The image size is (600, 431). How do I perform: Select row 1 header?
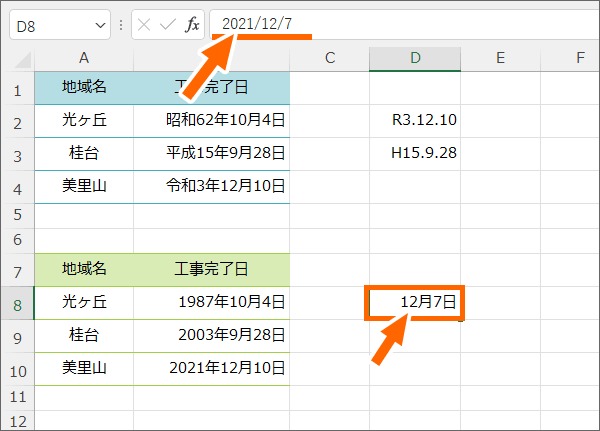[x=18, y=88]
